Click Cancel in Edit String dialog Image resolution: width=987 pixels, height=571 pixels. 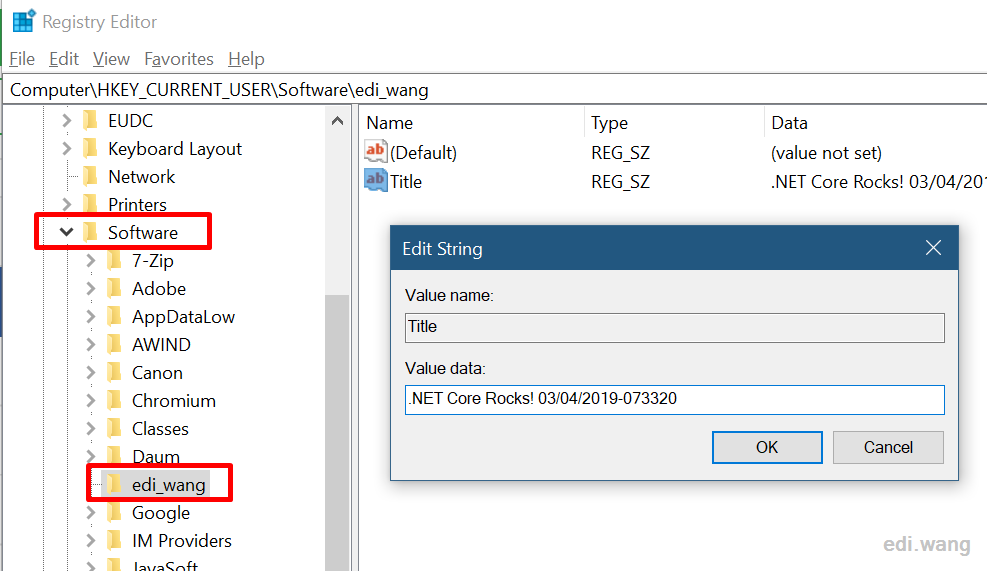(888, 447)
